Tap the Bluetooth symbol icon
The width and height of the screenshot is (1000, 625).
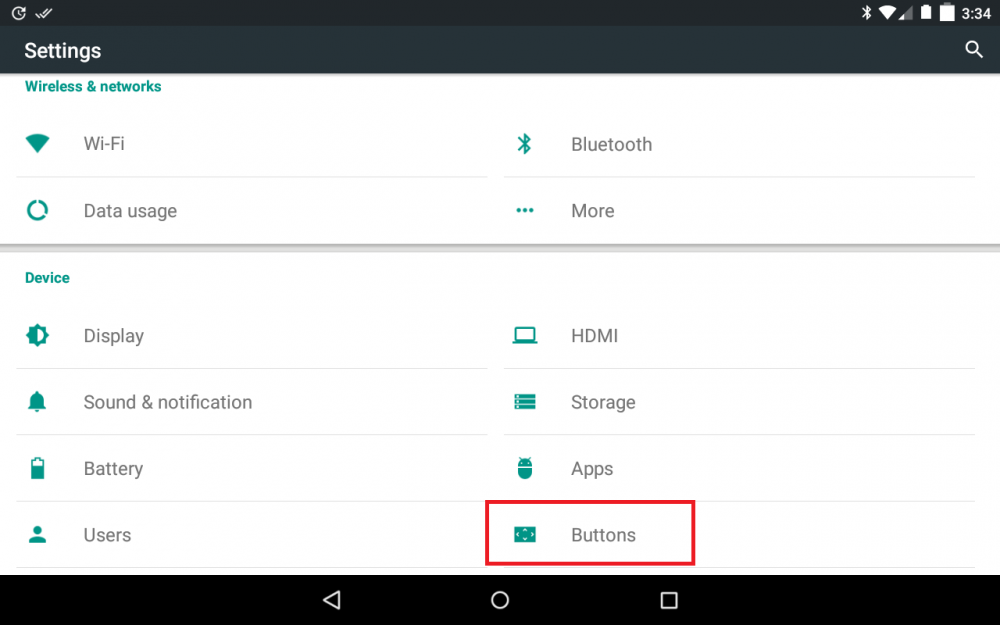(524, 144)
